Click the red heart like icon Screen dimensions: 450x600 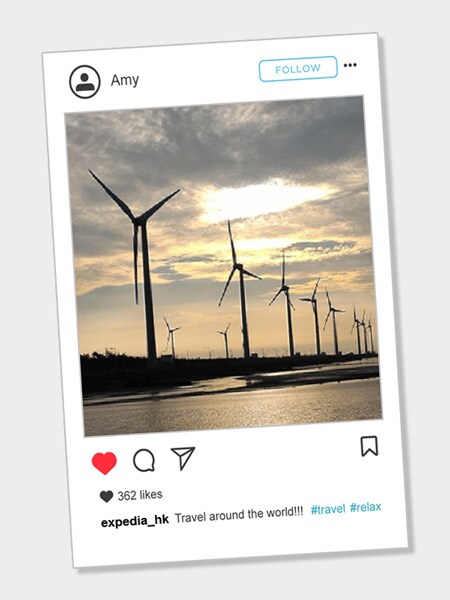point(104,463)
